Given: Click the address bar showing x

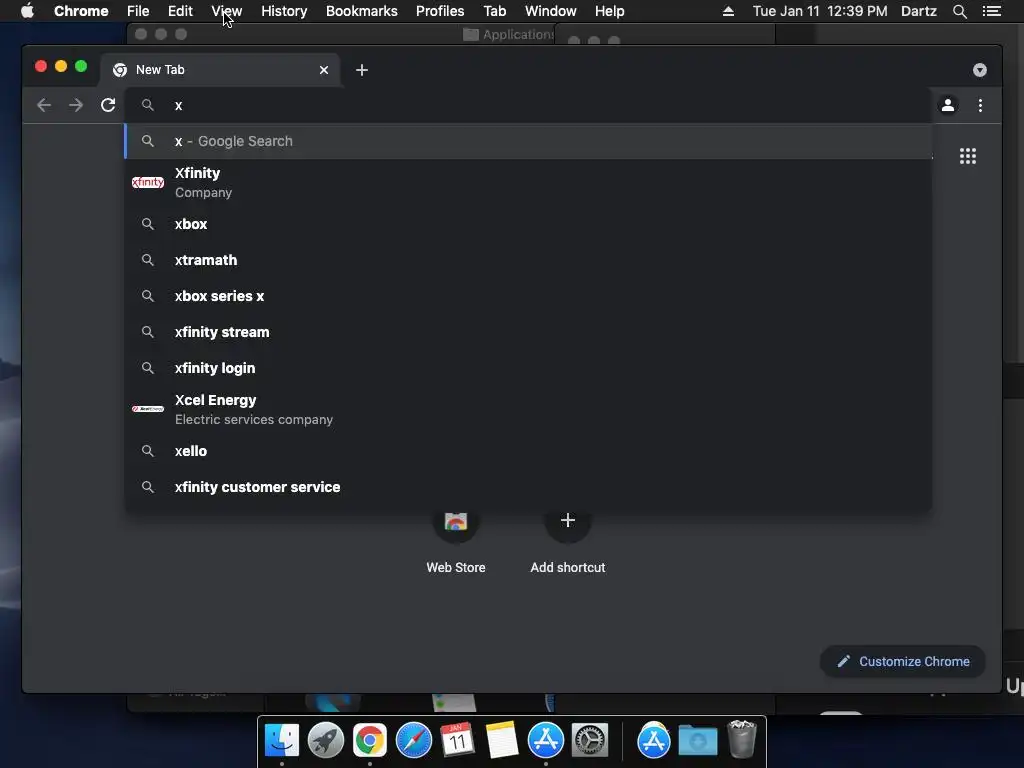Looking at the screenshot, I should click(528, 105).
